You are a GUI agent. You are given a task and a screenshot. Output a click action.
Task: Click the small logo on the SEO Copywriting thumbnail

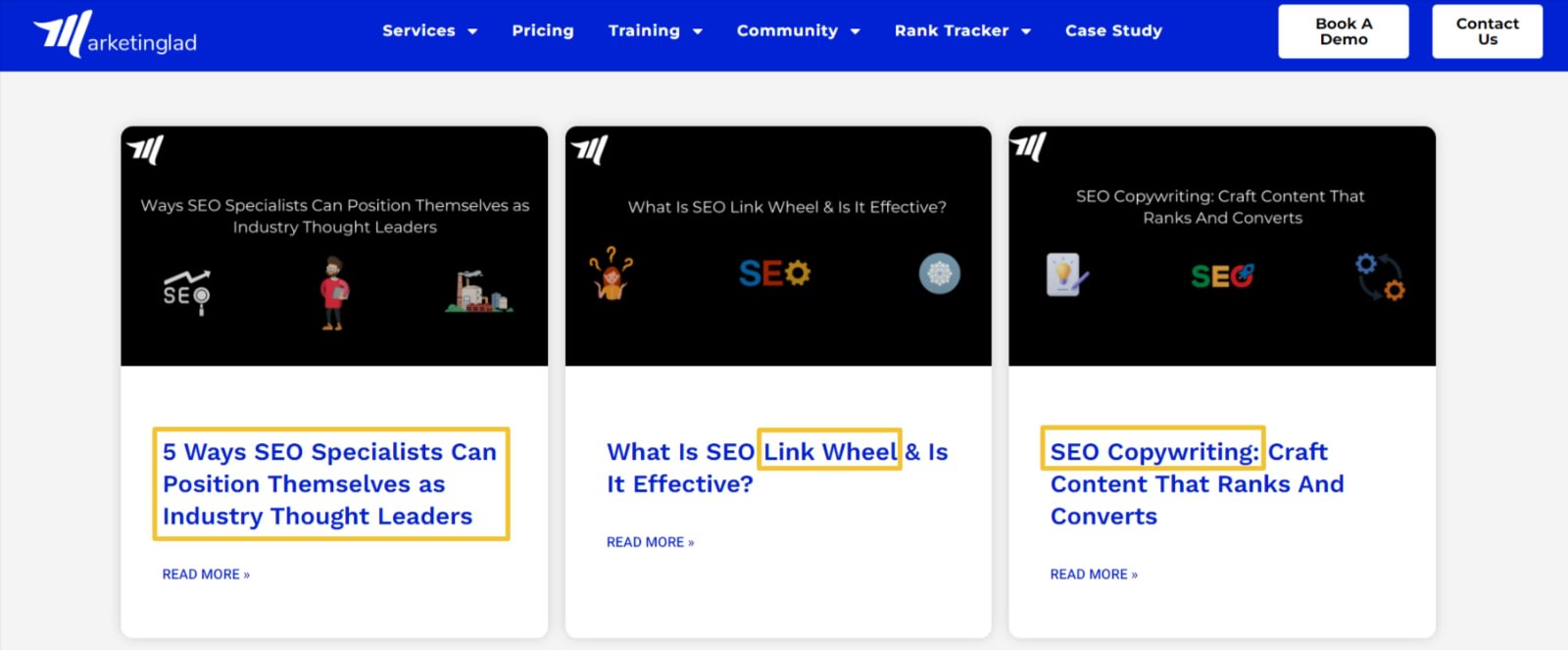coord(1028,147)
